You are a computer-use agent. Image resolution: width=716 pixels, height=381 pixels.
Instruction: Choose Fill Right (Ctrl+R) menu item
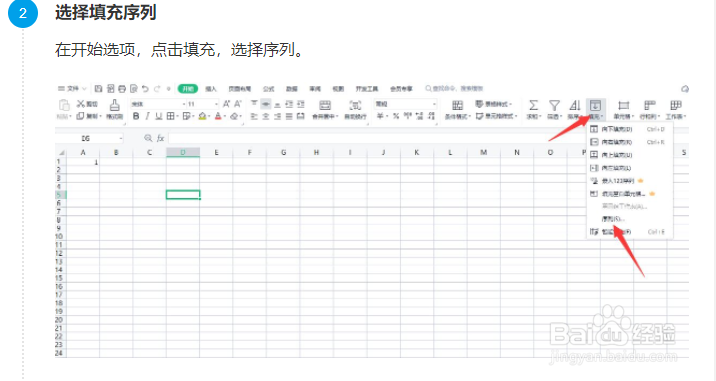[x=629, y=142]
